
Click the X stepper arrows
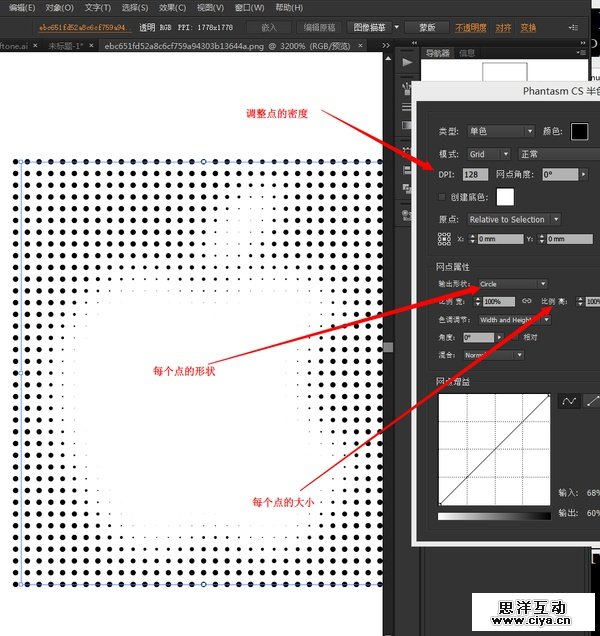click(472, 239)
